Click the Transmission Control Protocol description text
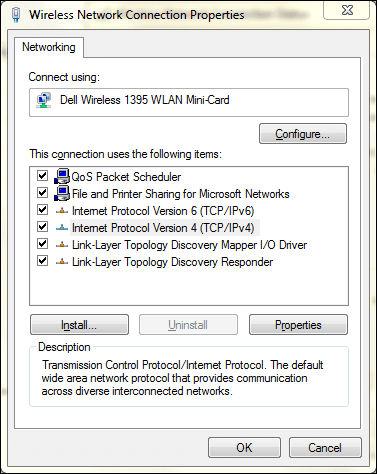 pos(182,378)
